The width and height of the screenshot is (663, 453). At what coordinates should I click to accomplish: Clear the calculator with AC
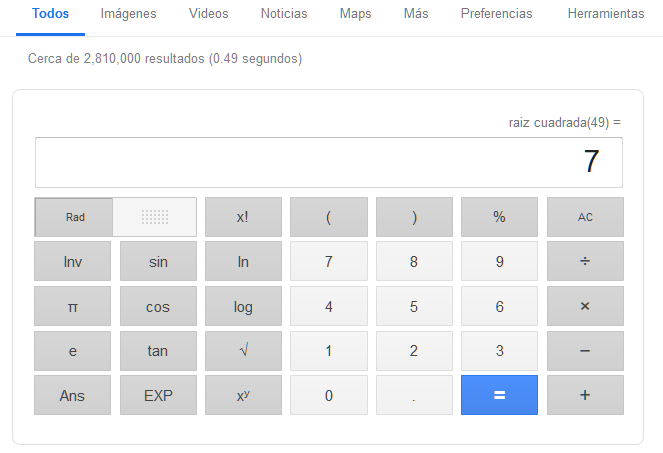585,217
